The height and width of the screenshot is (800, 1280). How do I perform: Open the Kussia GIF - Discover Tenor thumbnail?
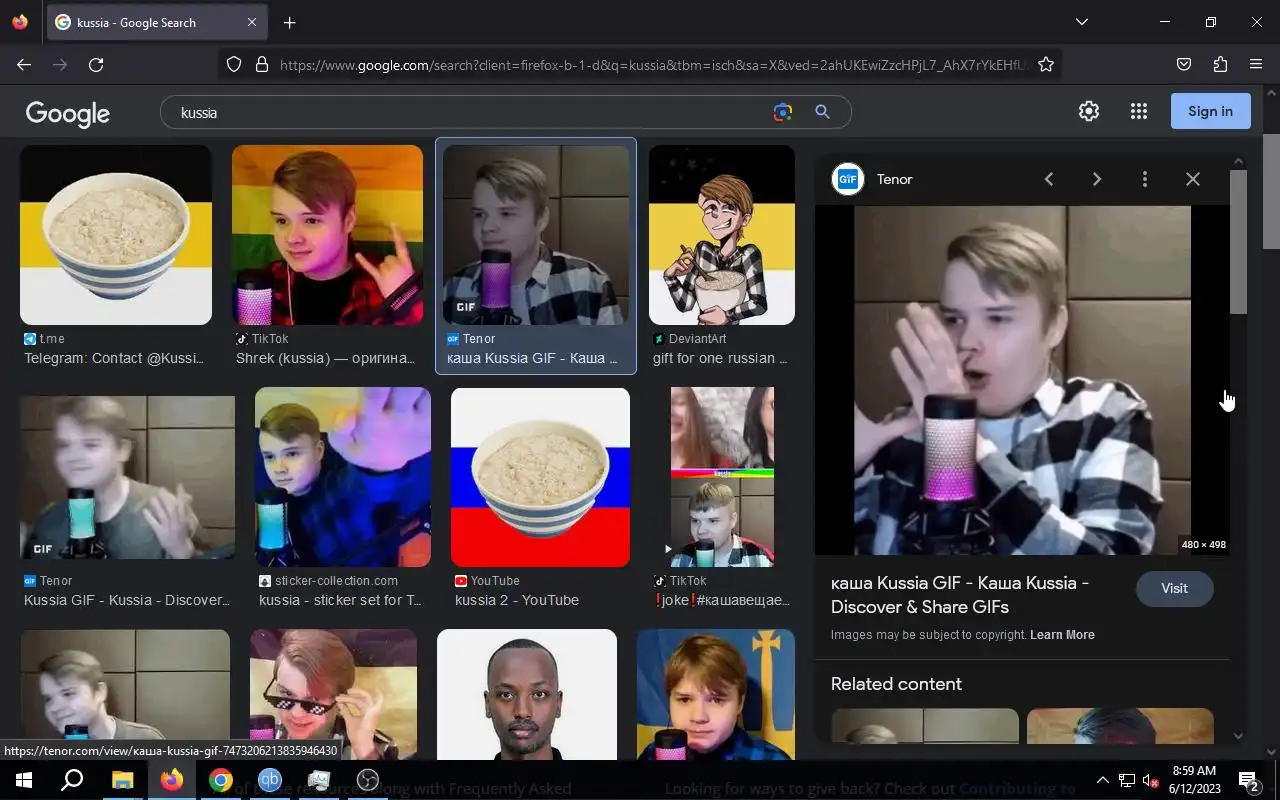point(127,478)
